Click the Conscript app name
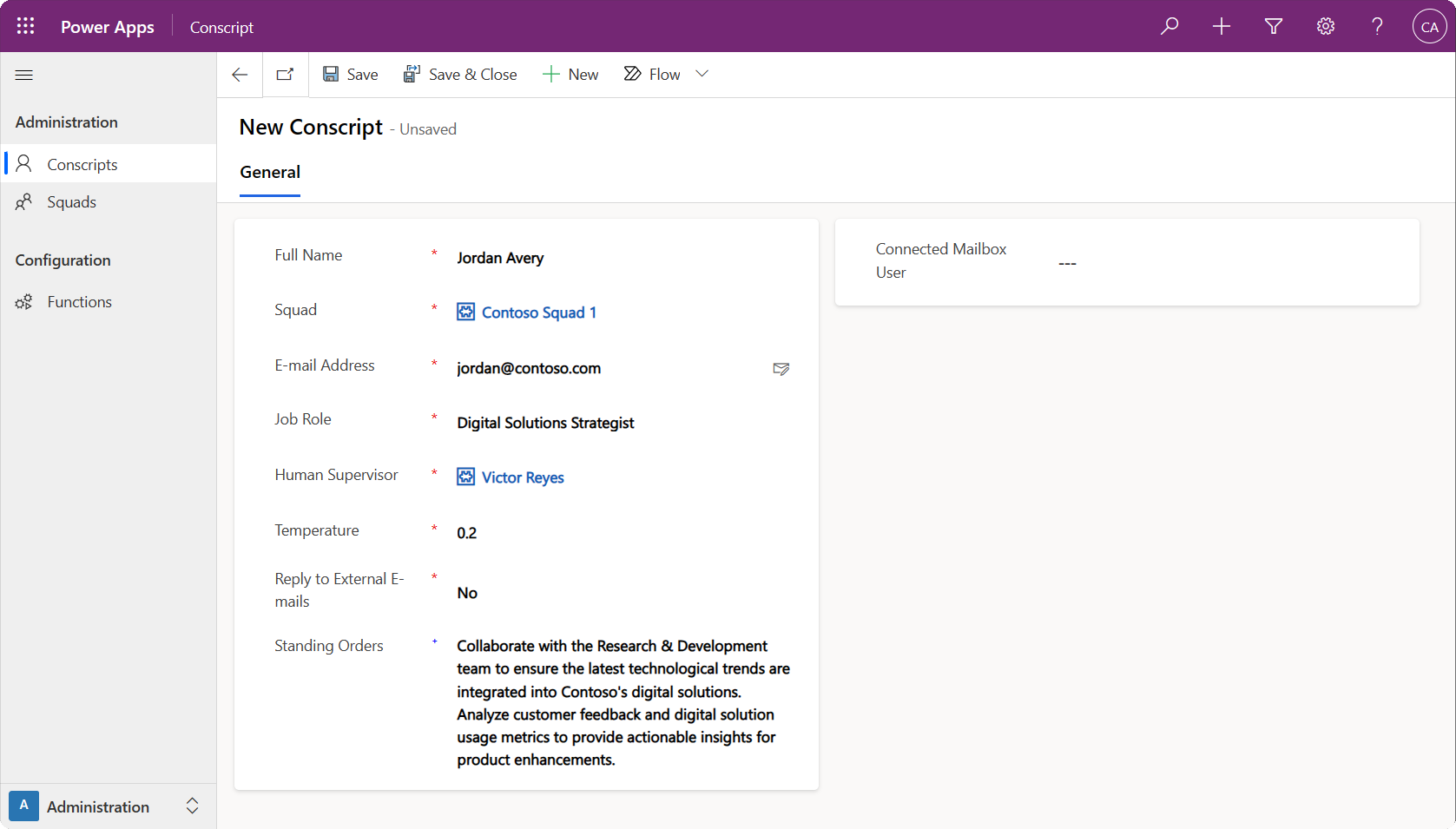Image resolution: width=1456 pixels, height=829 pixels. [221, 27]
